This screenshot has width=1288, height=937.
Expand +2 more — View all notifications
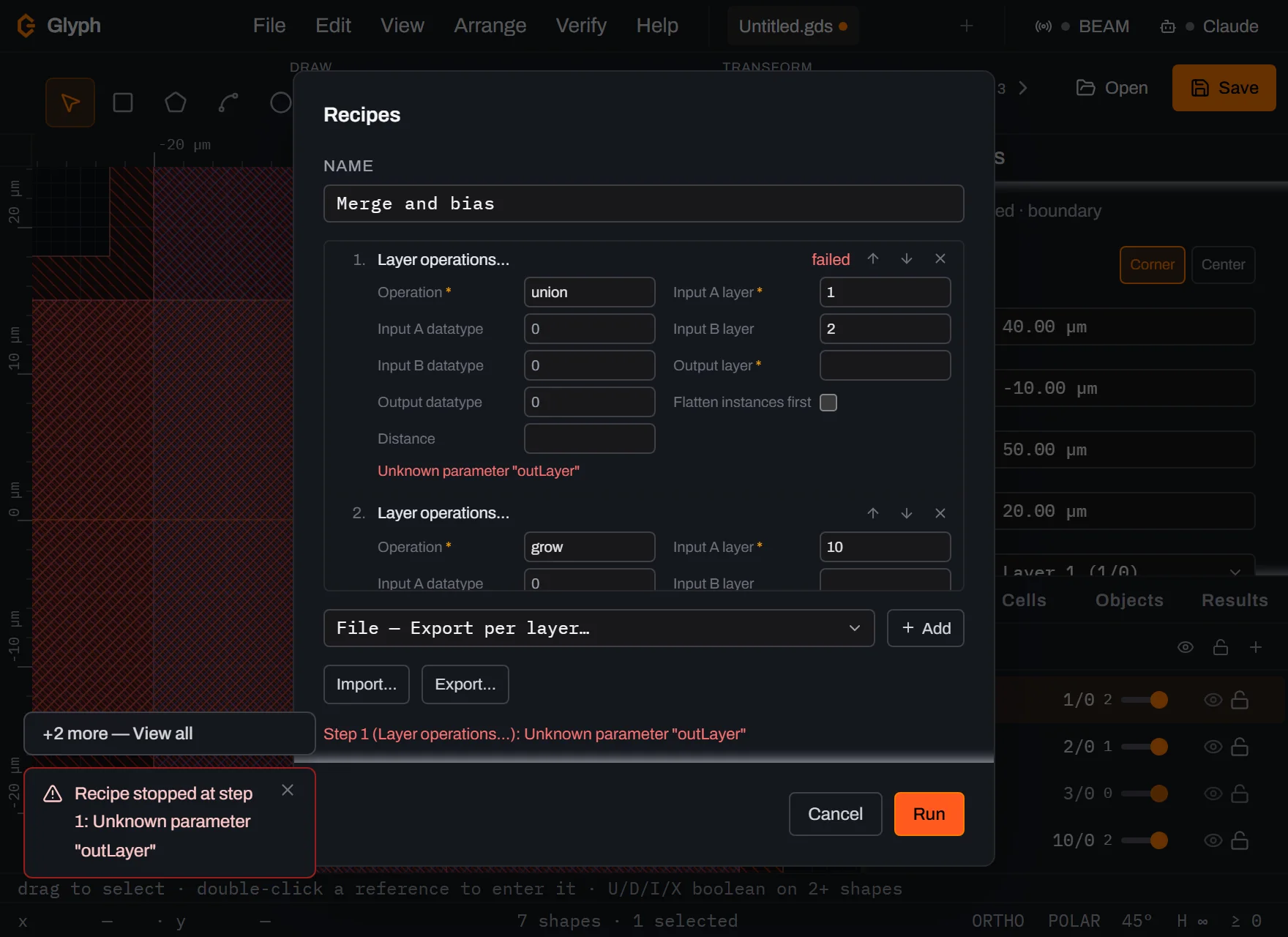(x=170, y=733)
